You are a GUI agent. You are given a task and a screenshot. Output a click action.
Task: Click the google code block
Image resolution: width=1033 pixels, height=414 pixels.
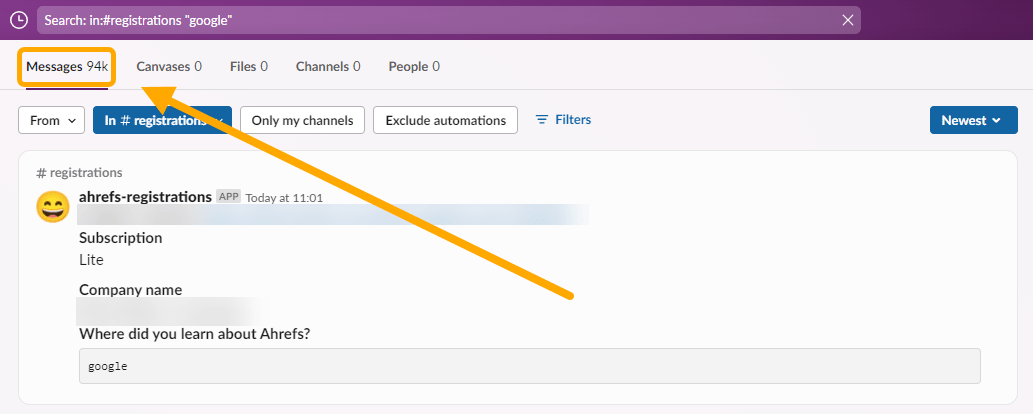tap(530, 366)
